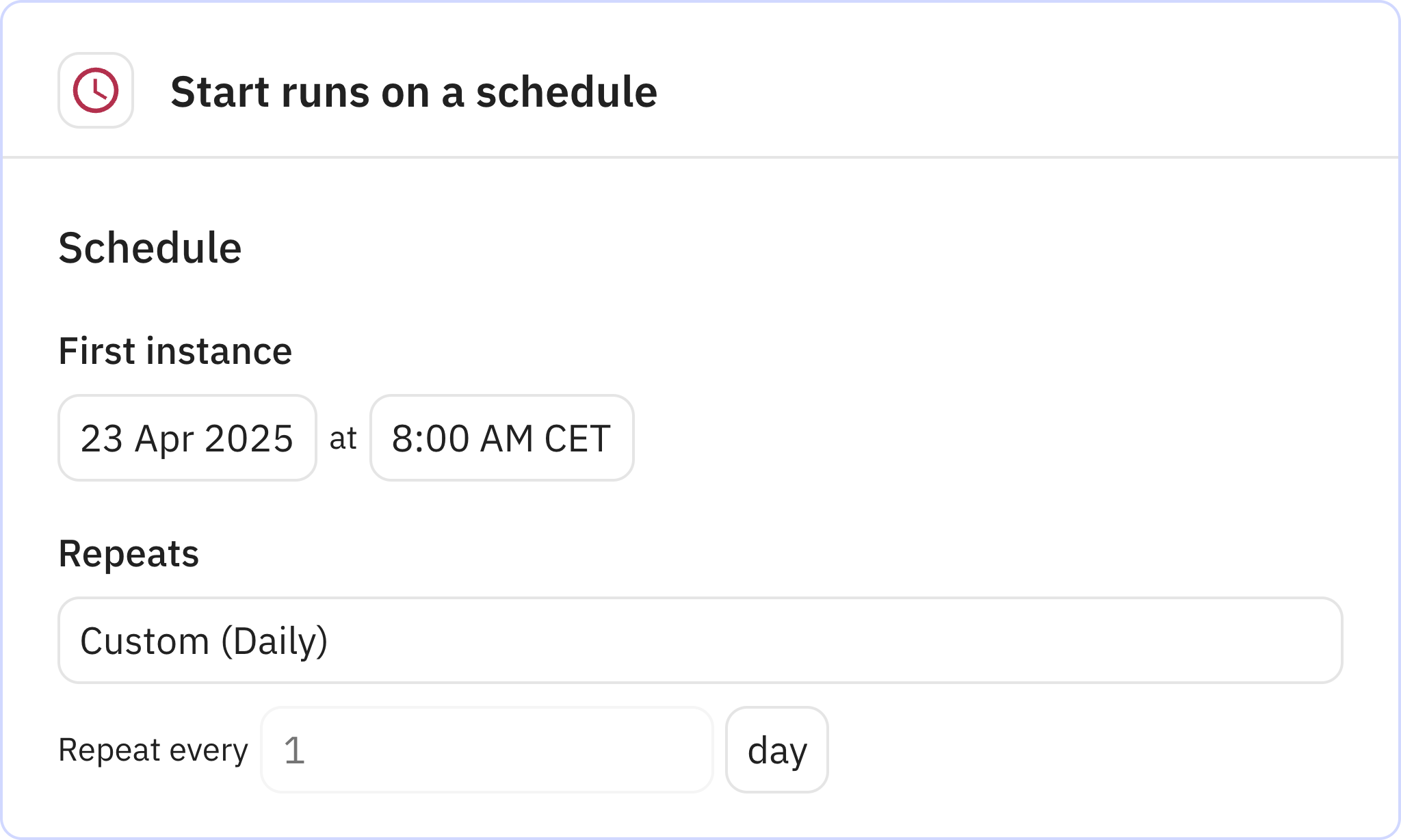
Task: Click the input showing placeholder 1
Action: [486, 750]
